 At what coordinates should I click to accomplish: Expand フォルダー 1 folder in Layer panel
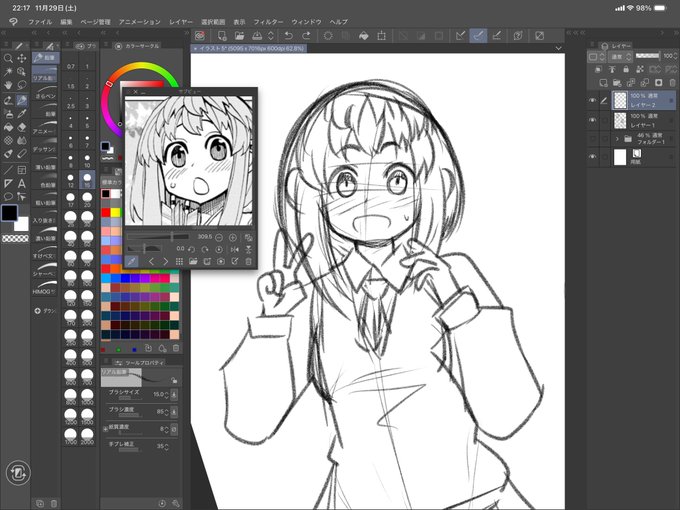point(617,139)
